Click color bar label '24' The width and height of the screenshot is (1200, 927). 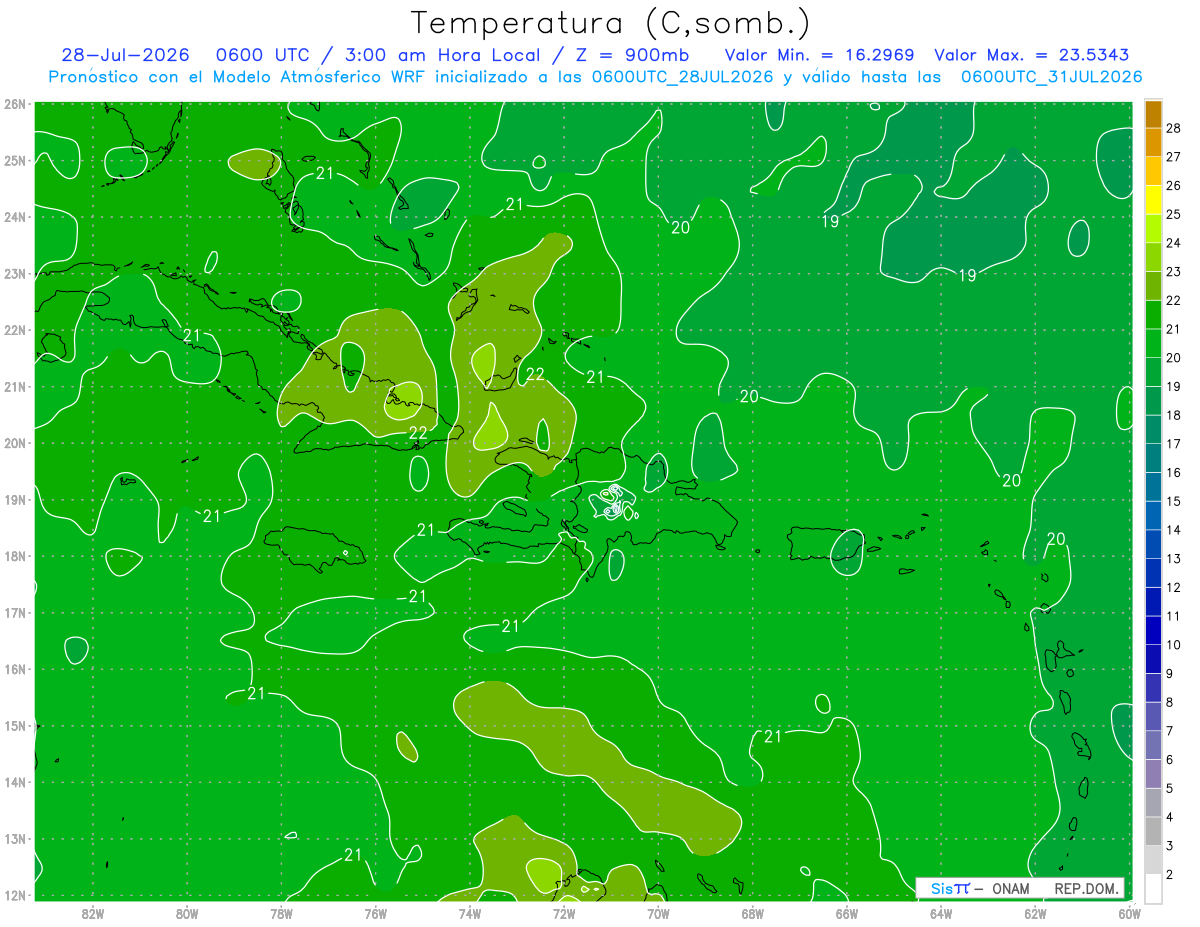(x=1174, y=242)
